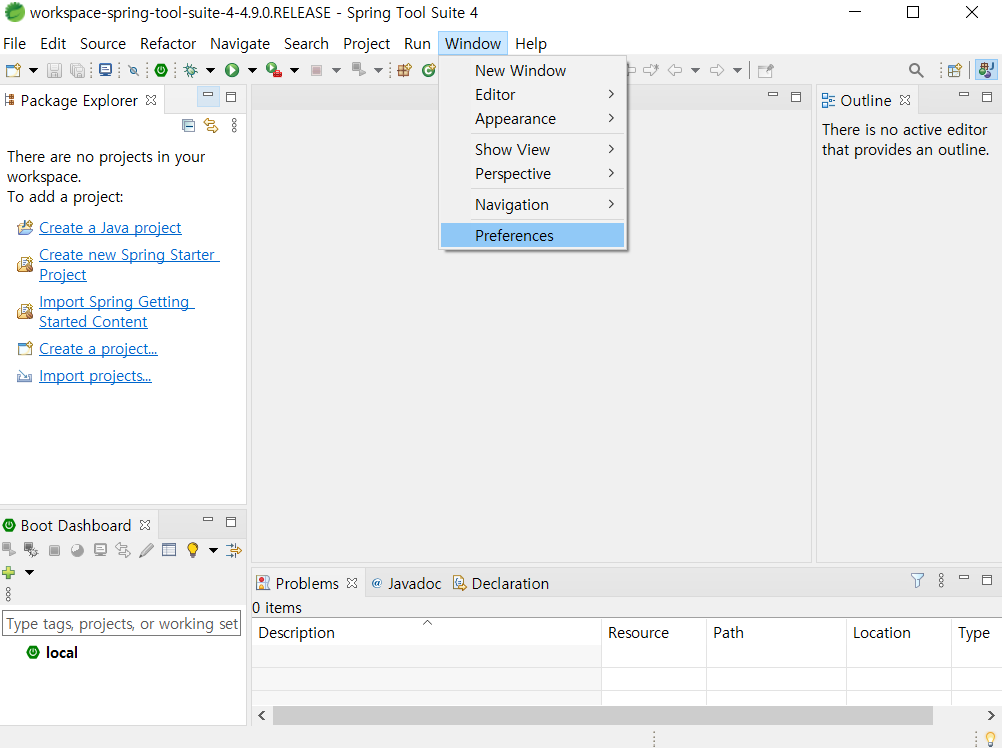This screenshot has width=1002, height=748.
Task: Click the Debug bug icon
Action: point(190,70)
